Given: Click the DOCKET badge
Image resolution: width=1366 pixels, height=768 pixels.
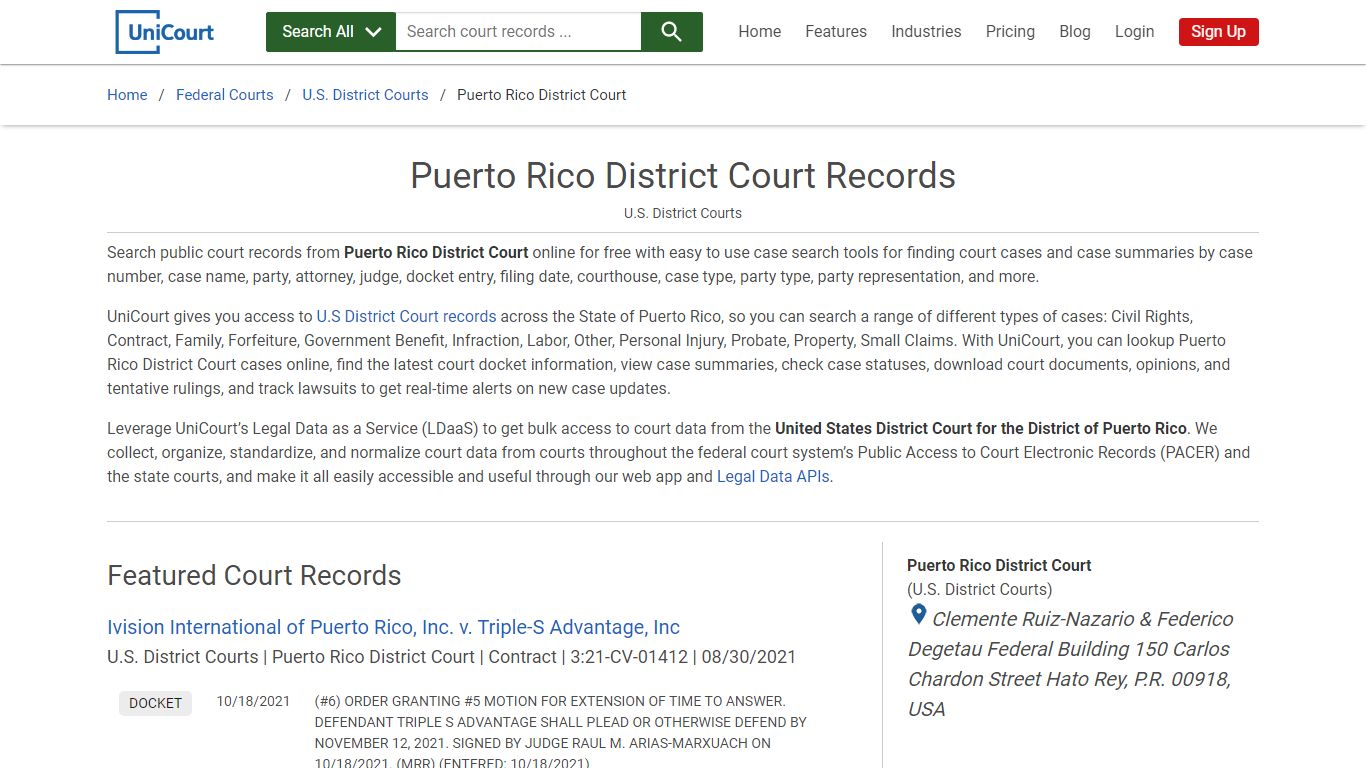Looking at the screenshot, I should [x=155, y=703].
